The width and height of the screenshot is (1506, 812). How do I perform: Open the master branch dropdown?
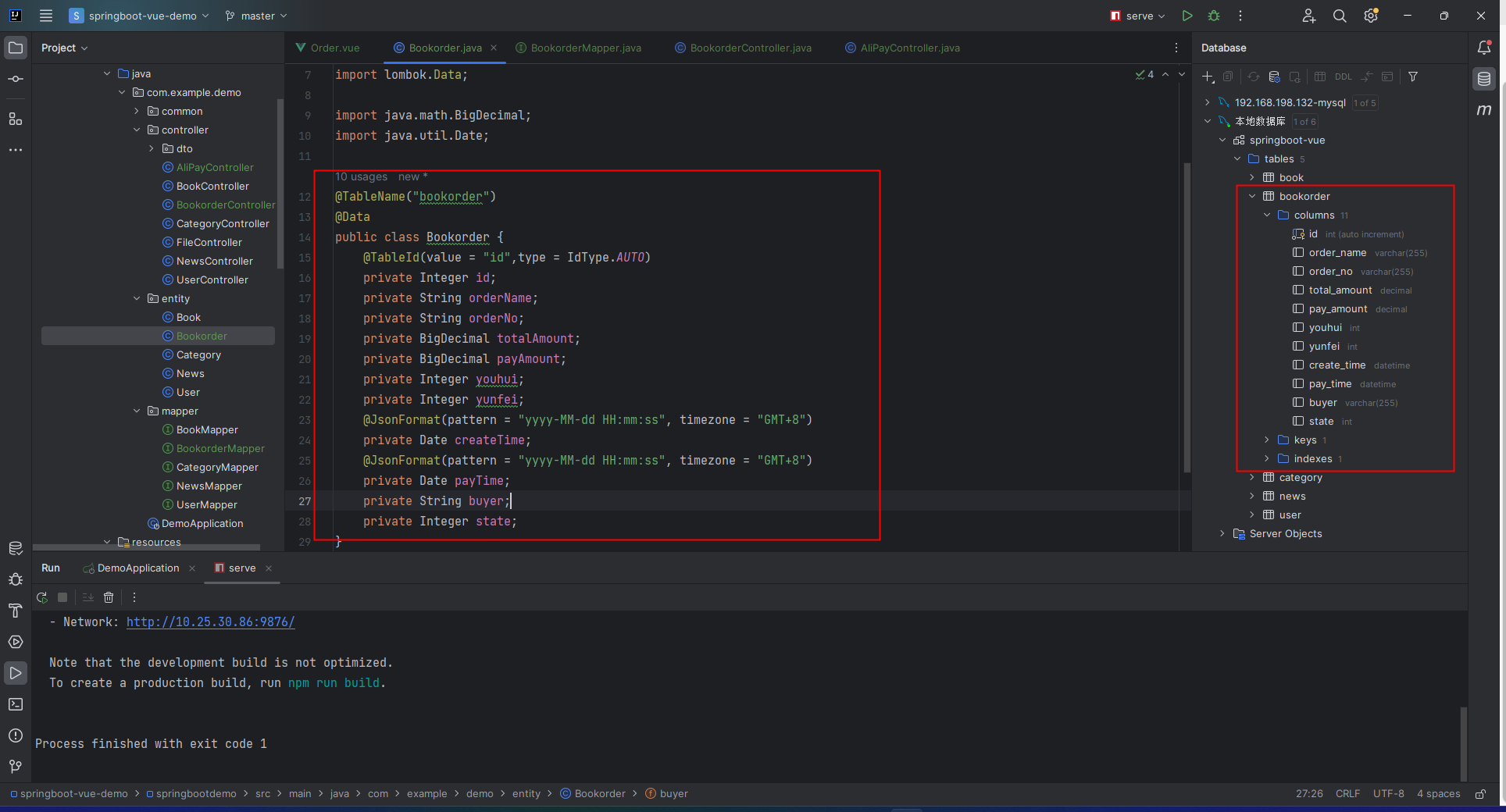pyautogui.click(x=256, y=16)
